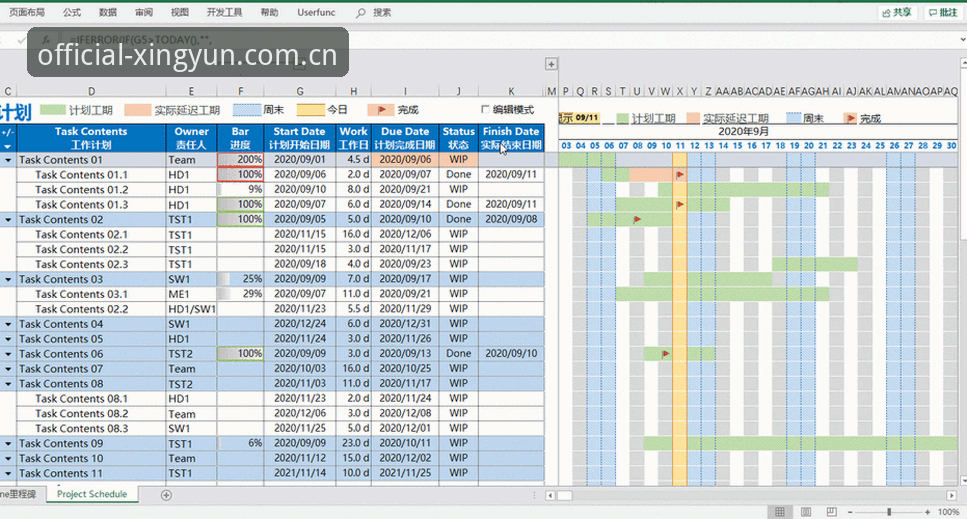Toggle Task Contents 04 group arrow
967x519 pixels.
pyautogui.click(x=8, y=324)
